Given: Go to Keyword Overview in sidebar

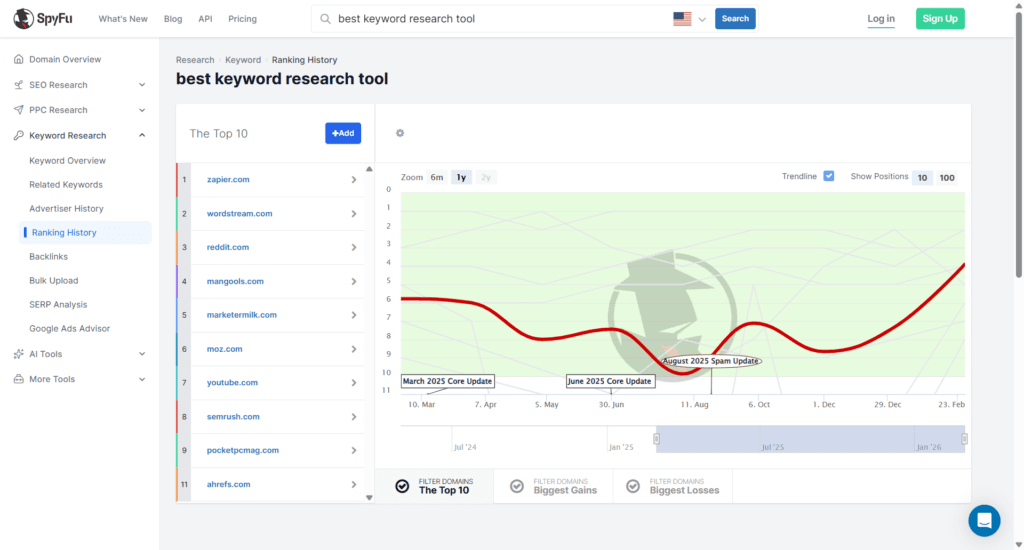Looking at the screenshot, I should 67,161.
